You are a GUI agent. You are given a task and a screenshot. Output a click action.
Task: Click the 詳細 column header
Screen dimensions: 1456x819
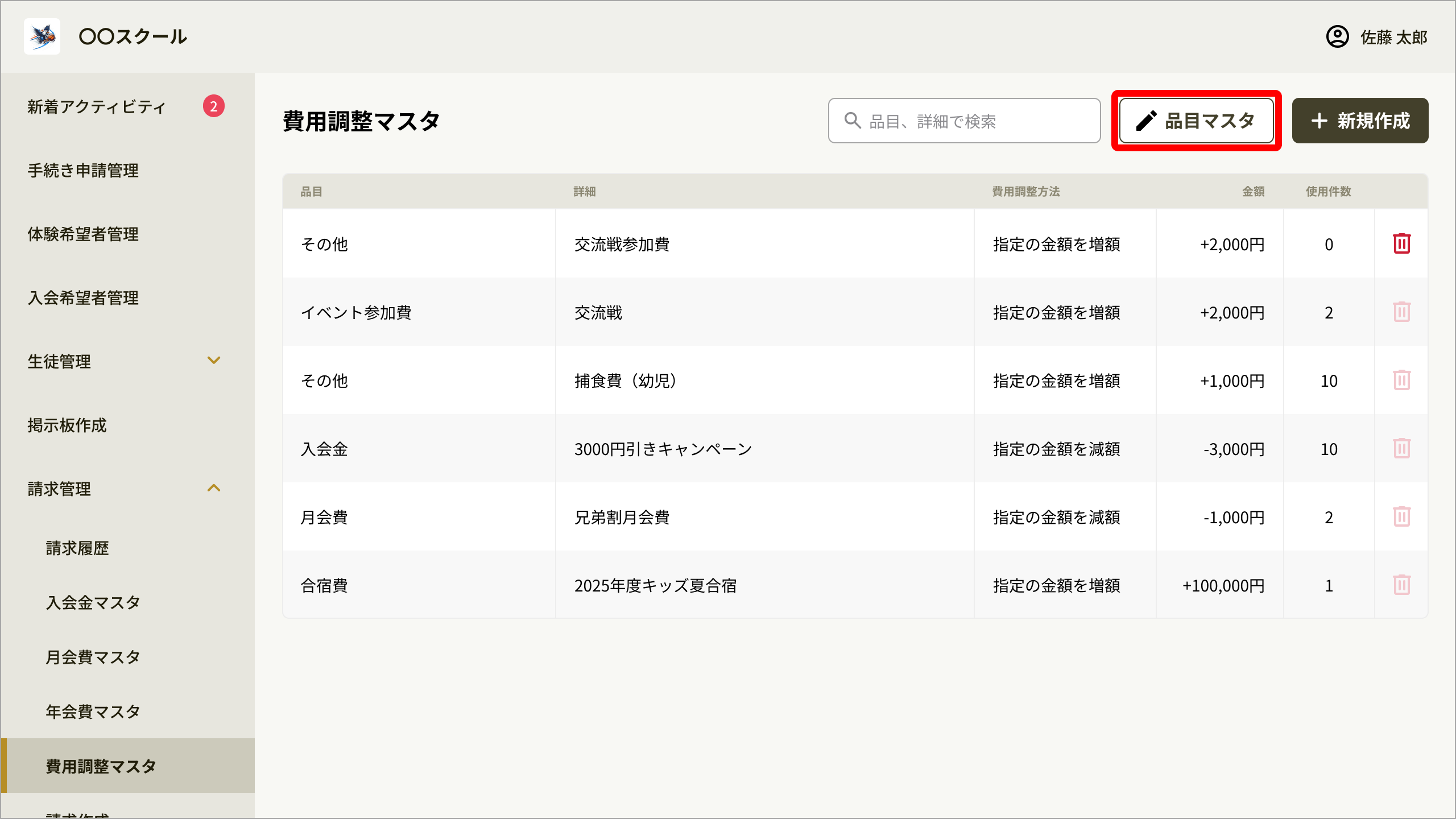(585, 192)
